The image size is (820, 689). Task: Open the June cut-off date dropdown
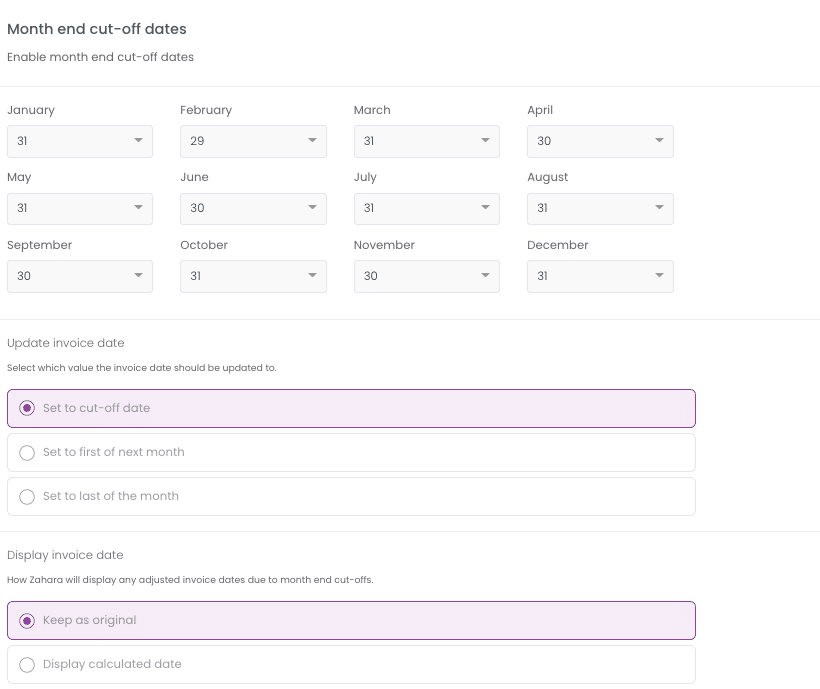coord(253,209)
